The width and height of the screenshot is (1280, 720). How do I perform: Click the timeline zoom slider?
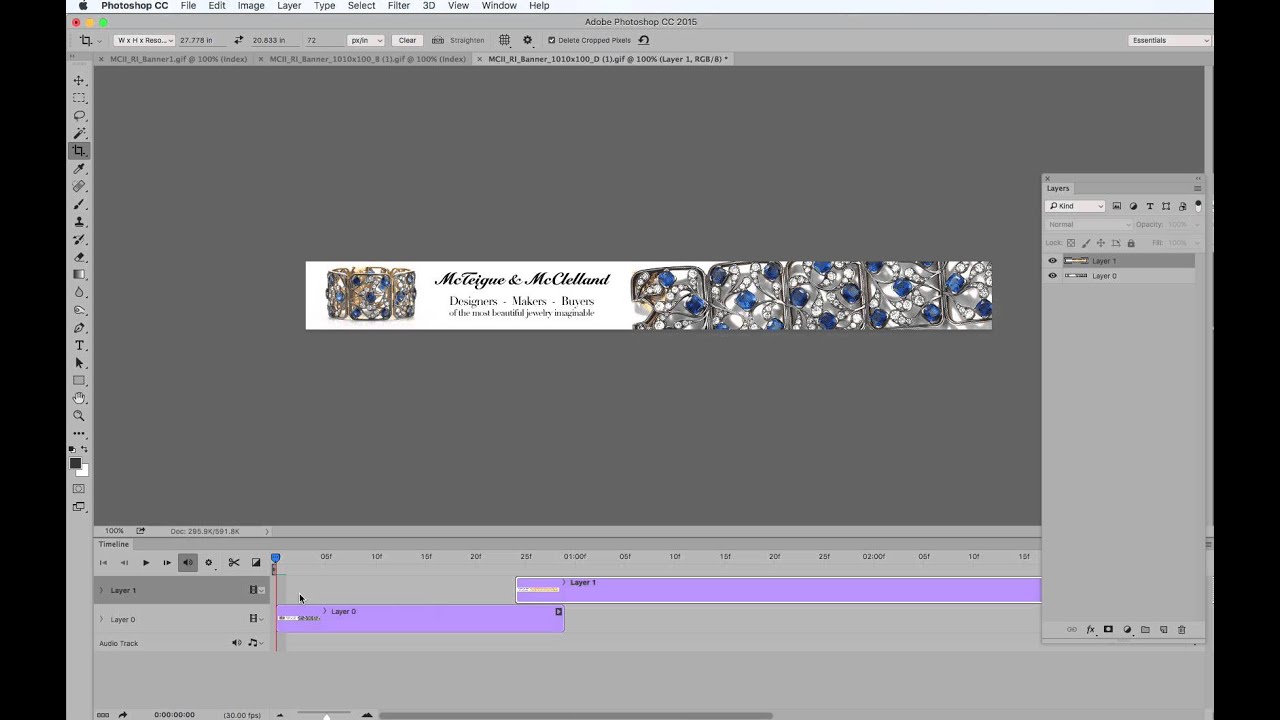pos(326,715)
